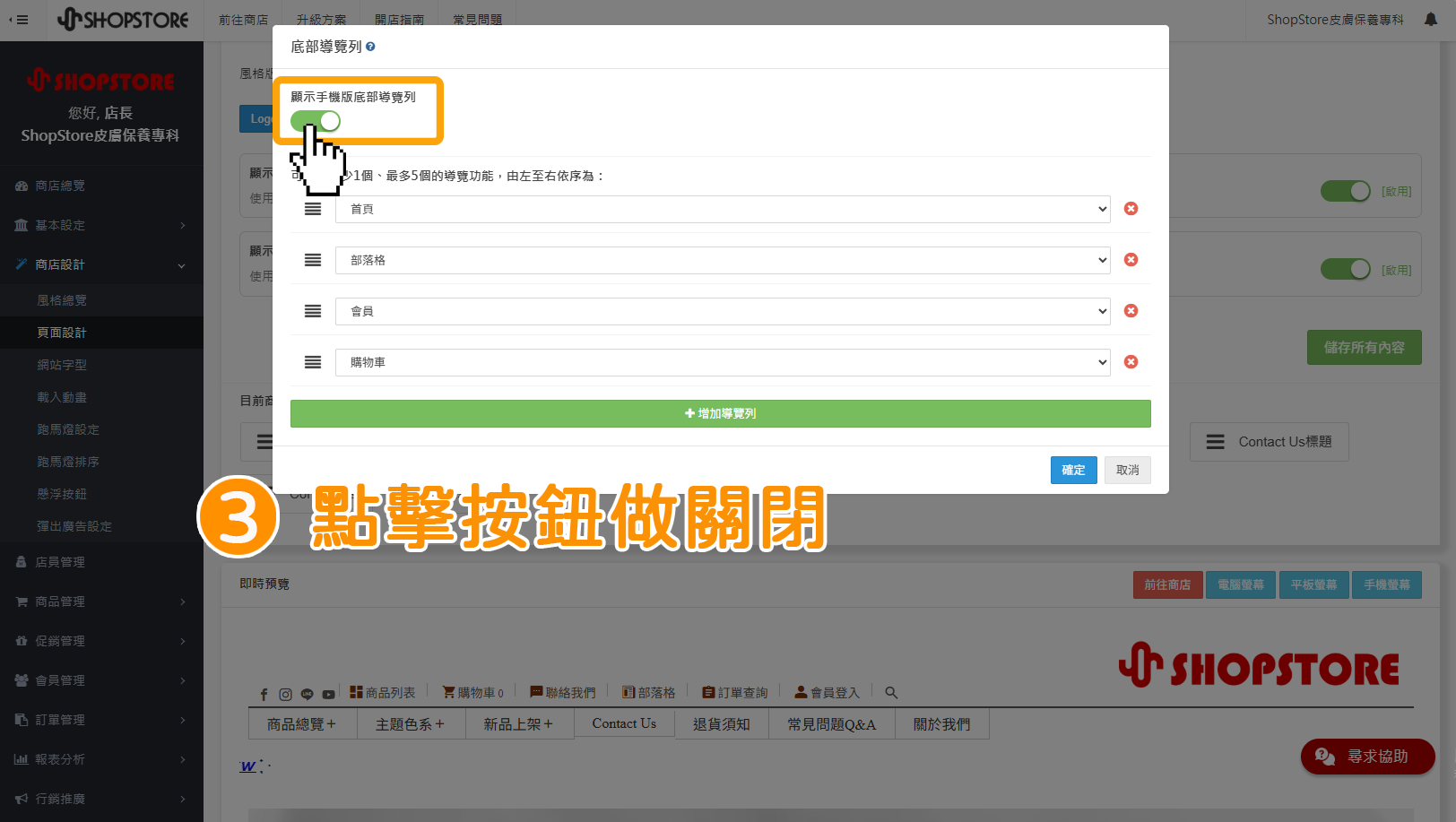1456x822 pixels.
Task: Click 會員登入 link in preview
Action: (828, 693)
